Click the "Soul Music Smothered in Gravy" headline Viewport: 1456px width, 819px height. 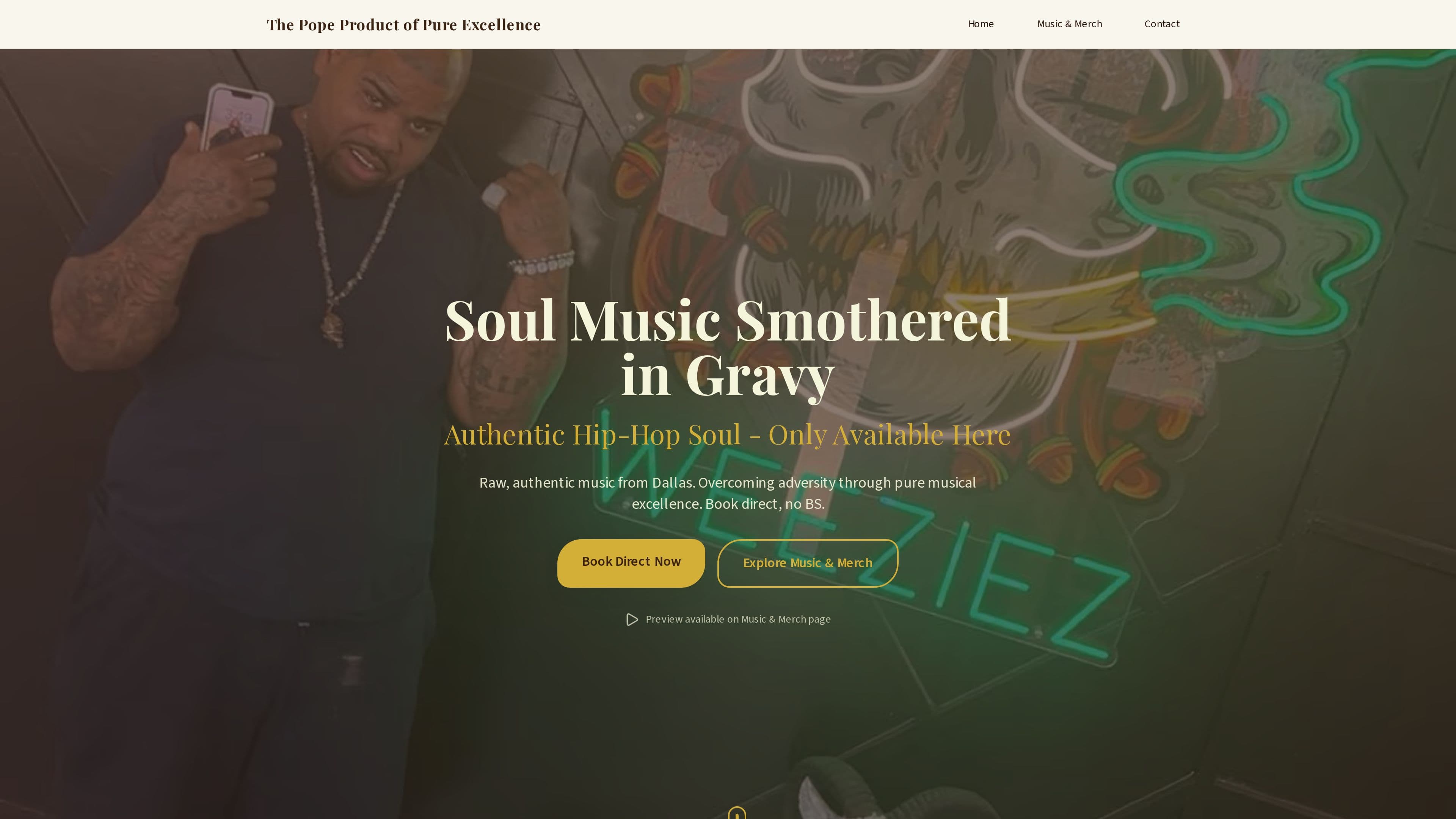[x=728, y=348]
